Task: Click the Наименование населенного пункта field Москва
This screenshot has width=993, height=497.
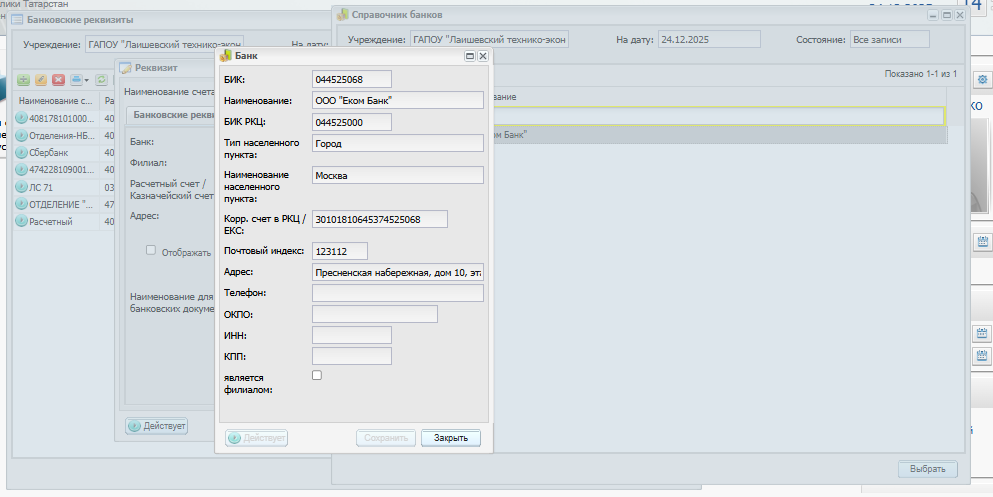Action: 398,175
